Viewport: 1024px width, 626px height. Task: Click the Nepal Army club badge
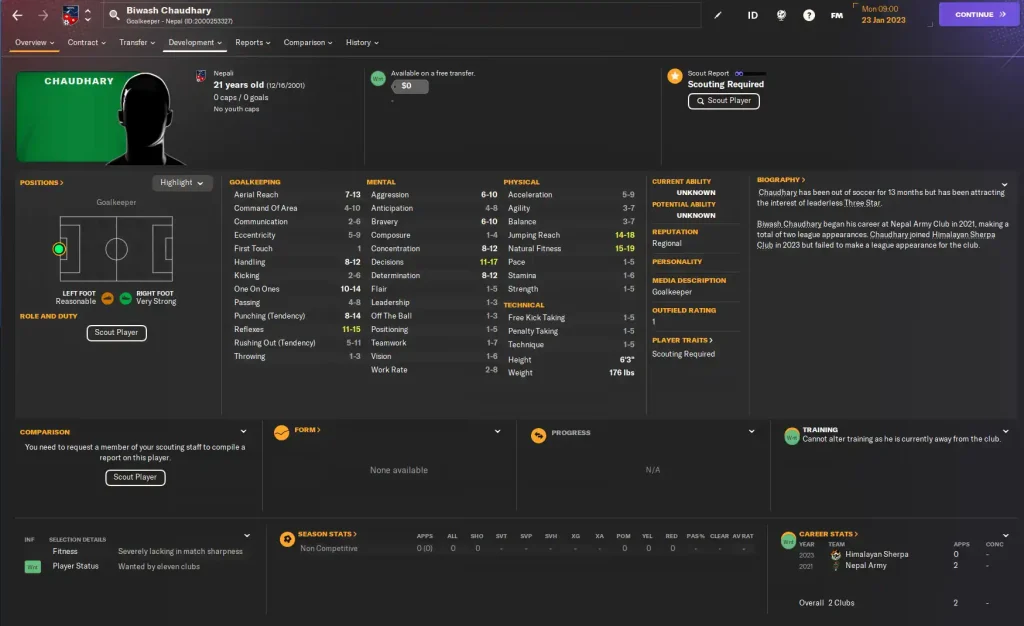(835, 566)
